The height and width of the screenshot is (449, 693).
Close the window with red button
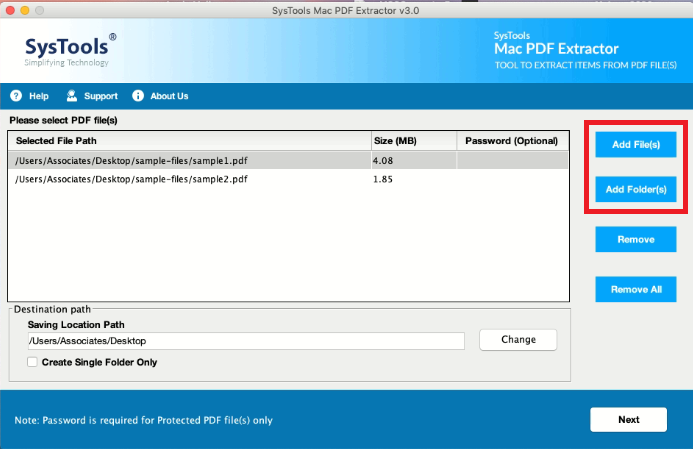click(10, 10)
